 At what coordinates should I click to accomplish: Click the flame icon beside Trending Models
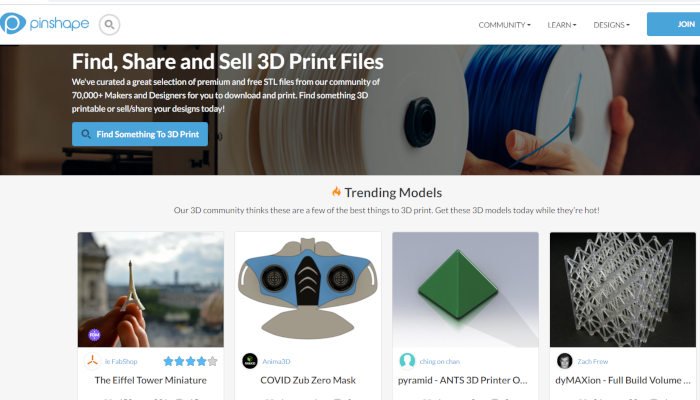(336, 192)
